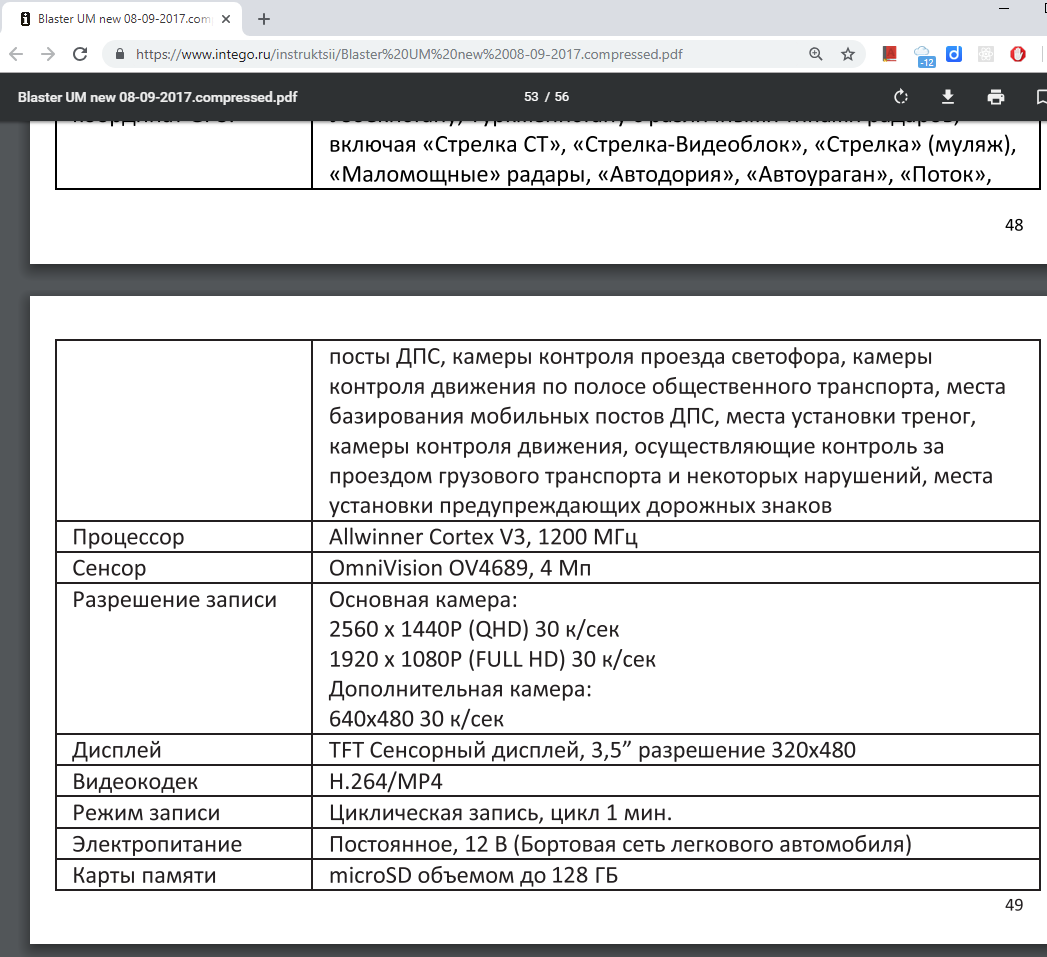
Task: Print the PDF document
Action: pyautogui.click(x=995, y=97)
